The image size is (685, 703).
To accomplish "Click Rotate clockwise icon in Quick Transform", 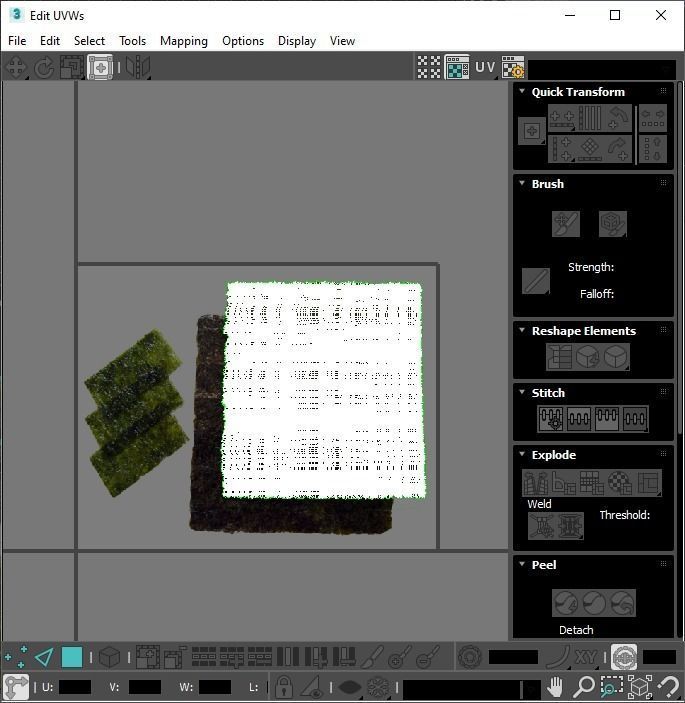I will point(618,149).
